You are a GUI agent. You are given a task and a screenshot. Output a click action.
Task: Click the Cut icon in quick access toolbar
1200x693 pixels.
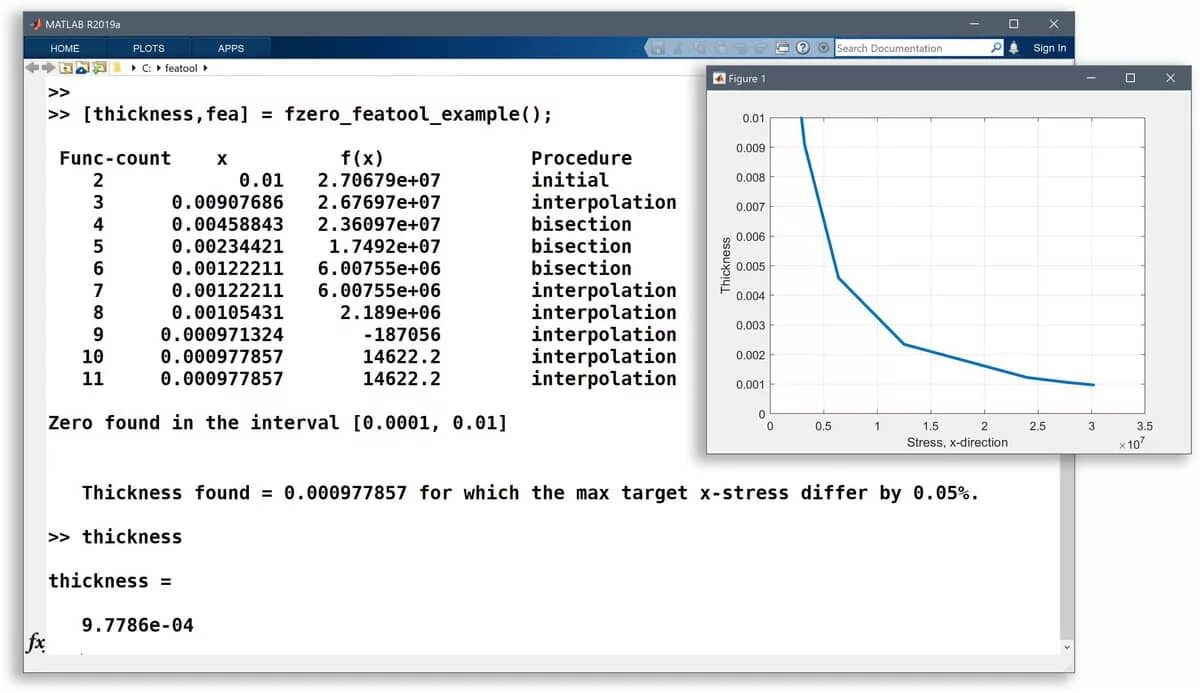click(678, 48)
